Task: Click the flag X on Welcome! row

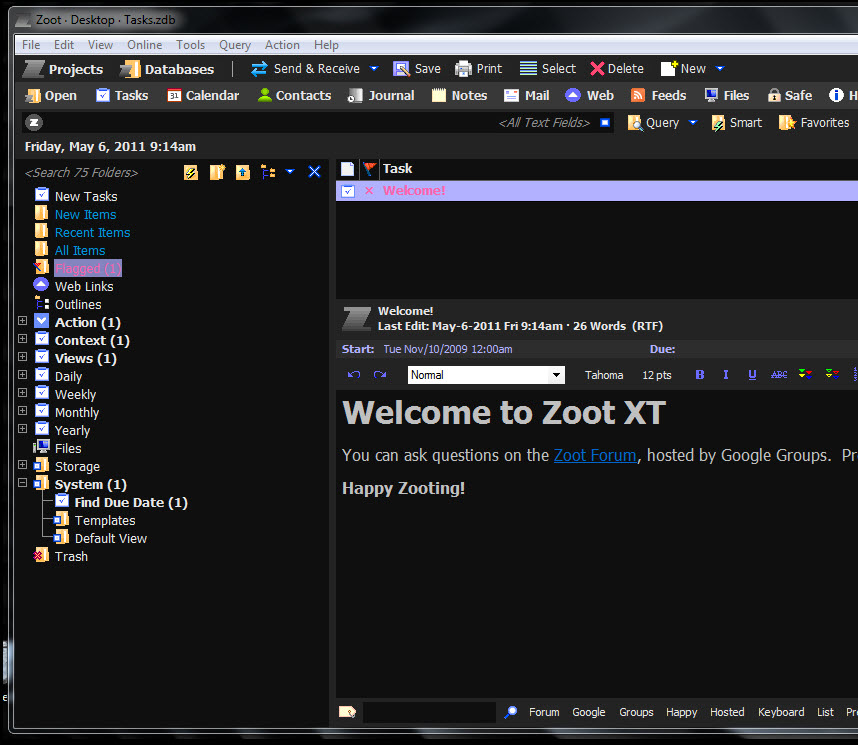Action: [x=369, y=190]
